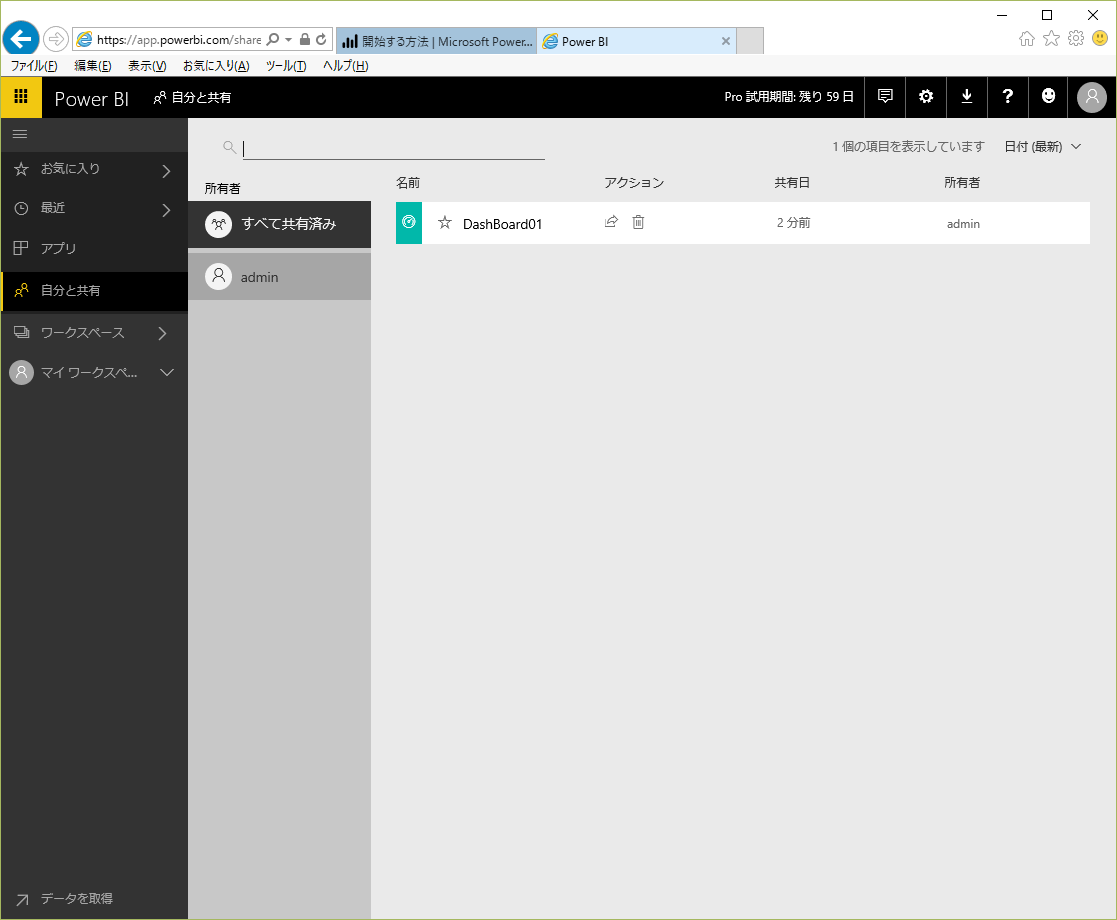Open the 日付 (最新) sort dropdown
Viewport: 1117px width, 920px height.
point(1043,146)
